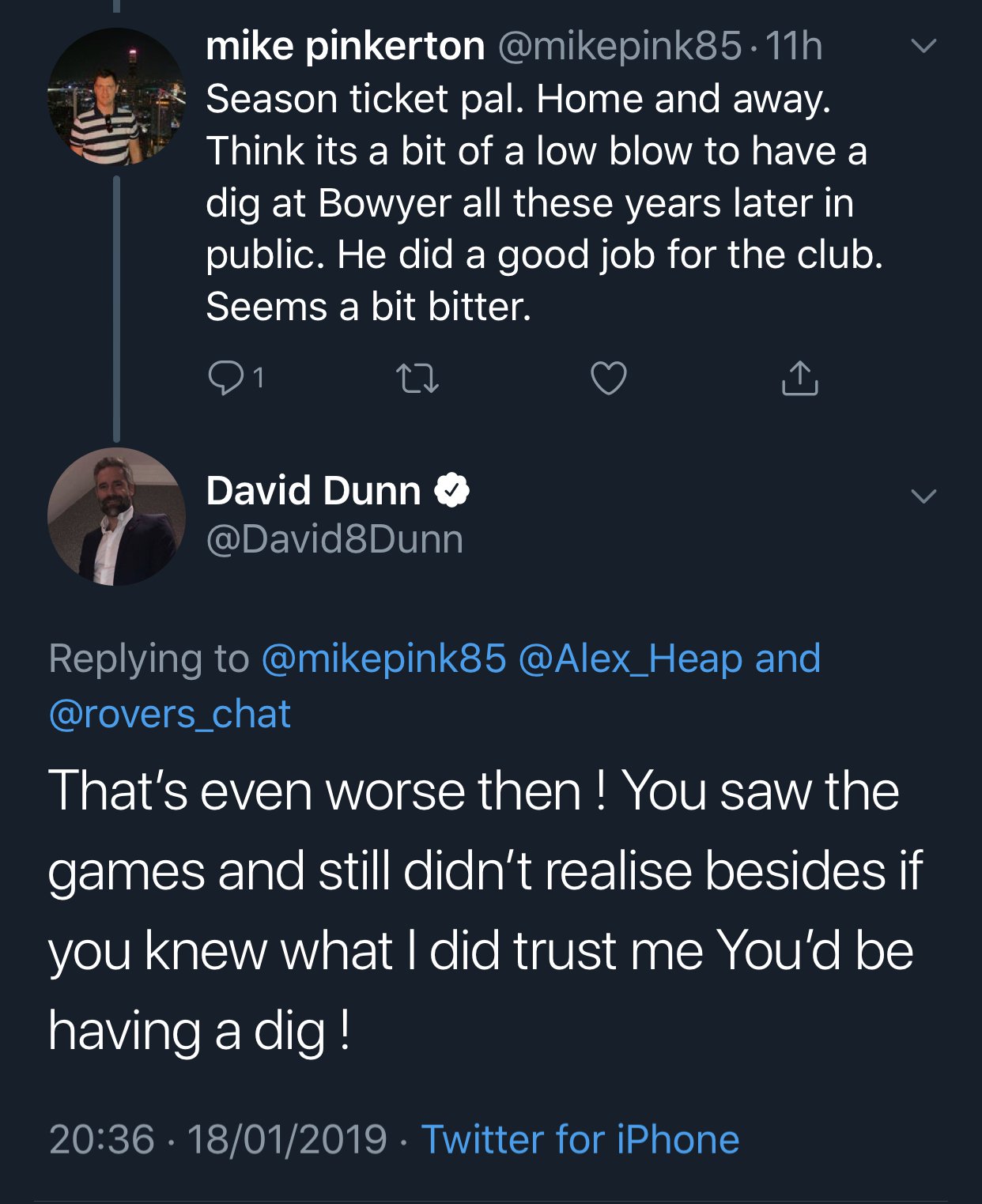Click the Twitter for iPhone source link

(x=580, y=1139)
